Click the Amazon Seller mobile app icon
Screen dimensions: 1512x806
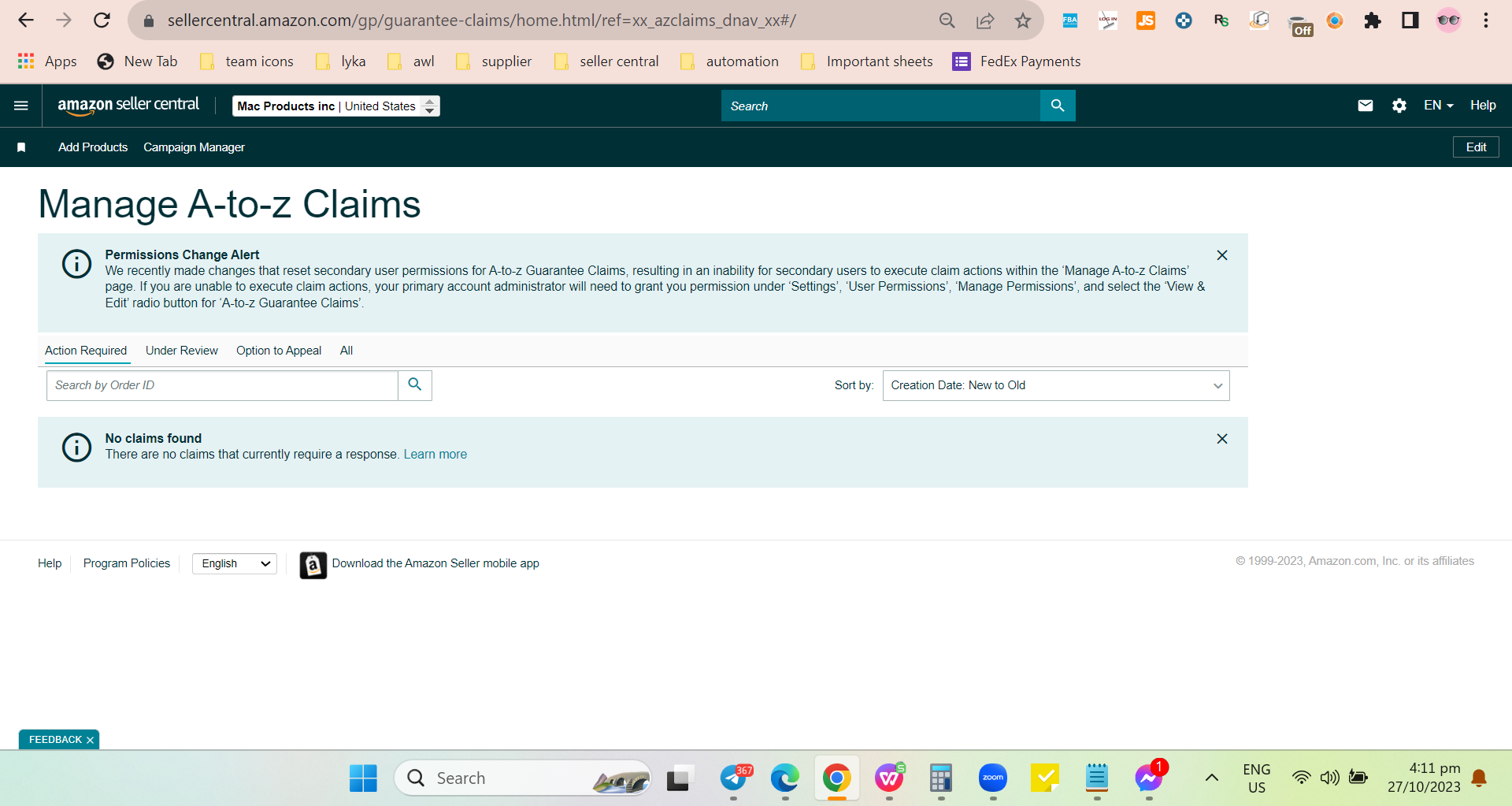point(313,564)
